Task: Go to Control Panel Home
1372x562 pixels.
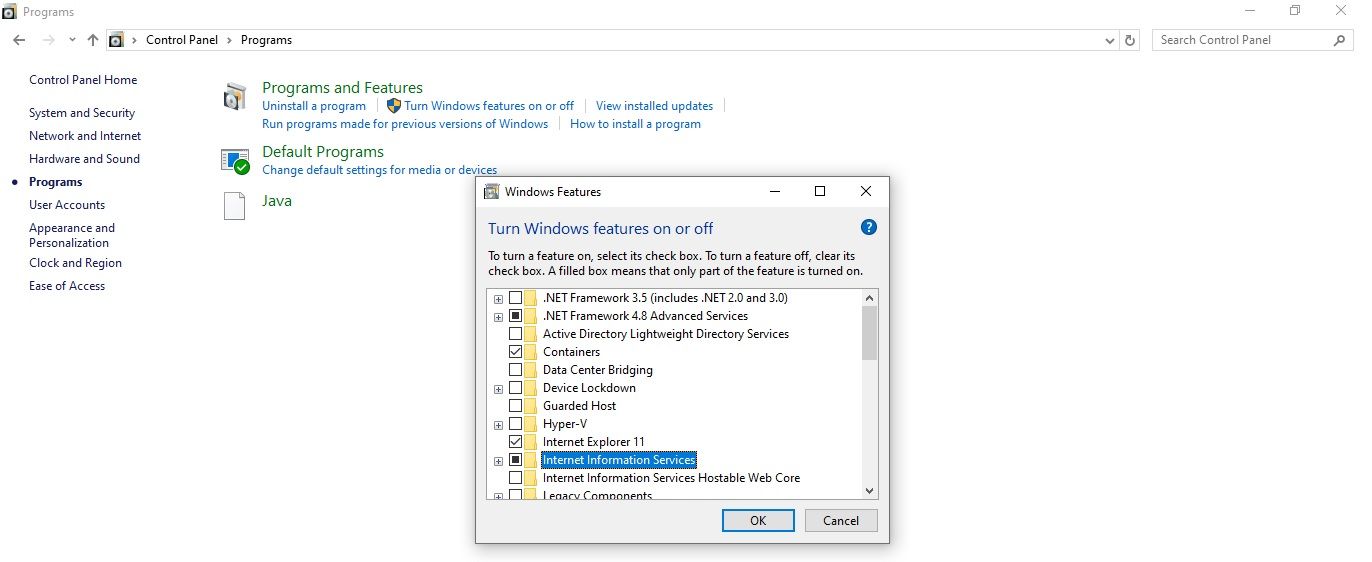Action: 83,80
